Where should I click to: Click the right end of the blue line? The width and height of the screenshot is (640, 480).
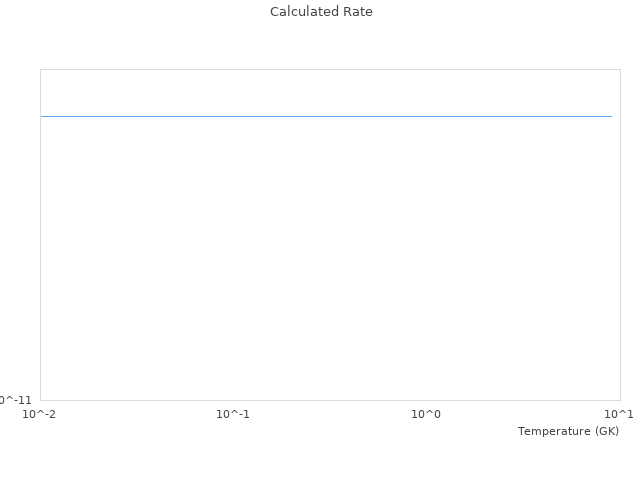[611, 116]
